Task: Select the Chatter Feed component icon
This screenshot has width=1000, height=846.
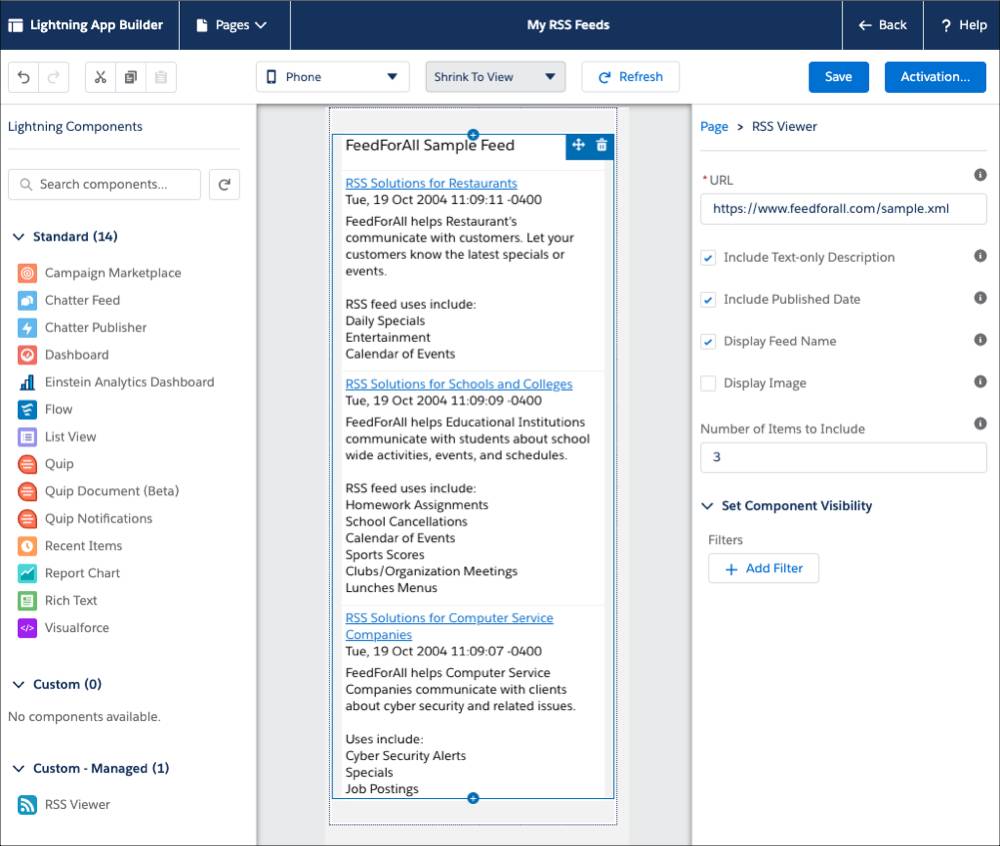Action: click(27, 300)
